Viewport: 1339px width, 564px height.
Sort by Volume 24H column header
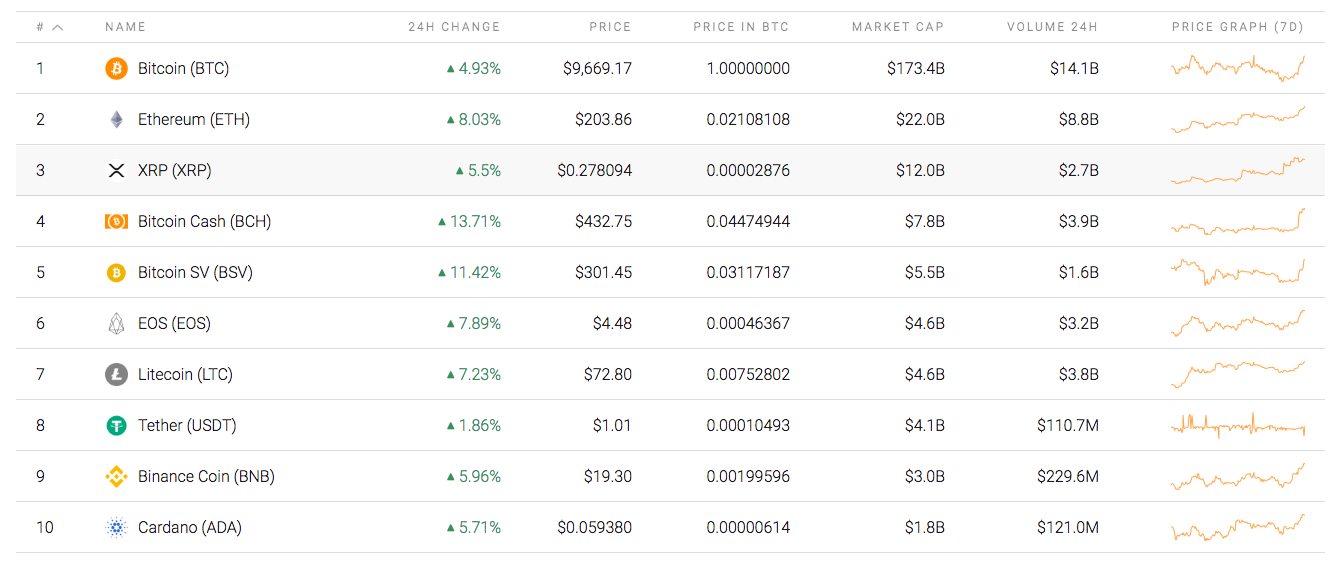[1053, 27]
